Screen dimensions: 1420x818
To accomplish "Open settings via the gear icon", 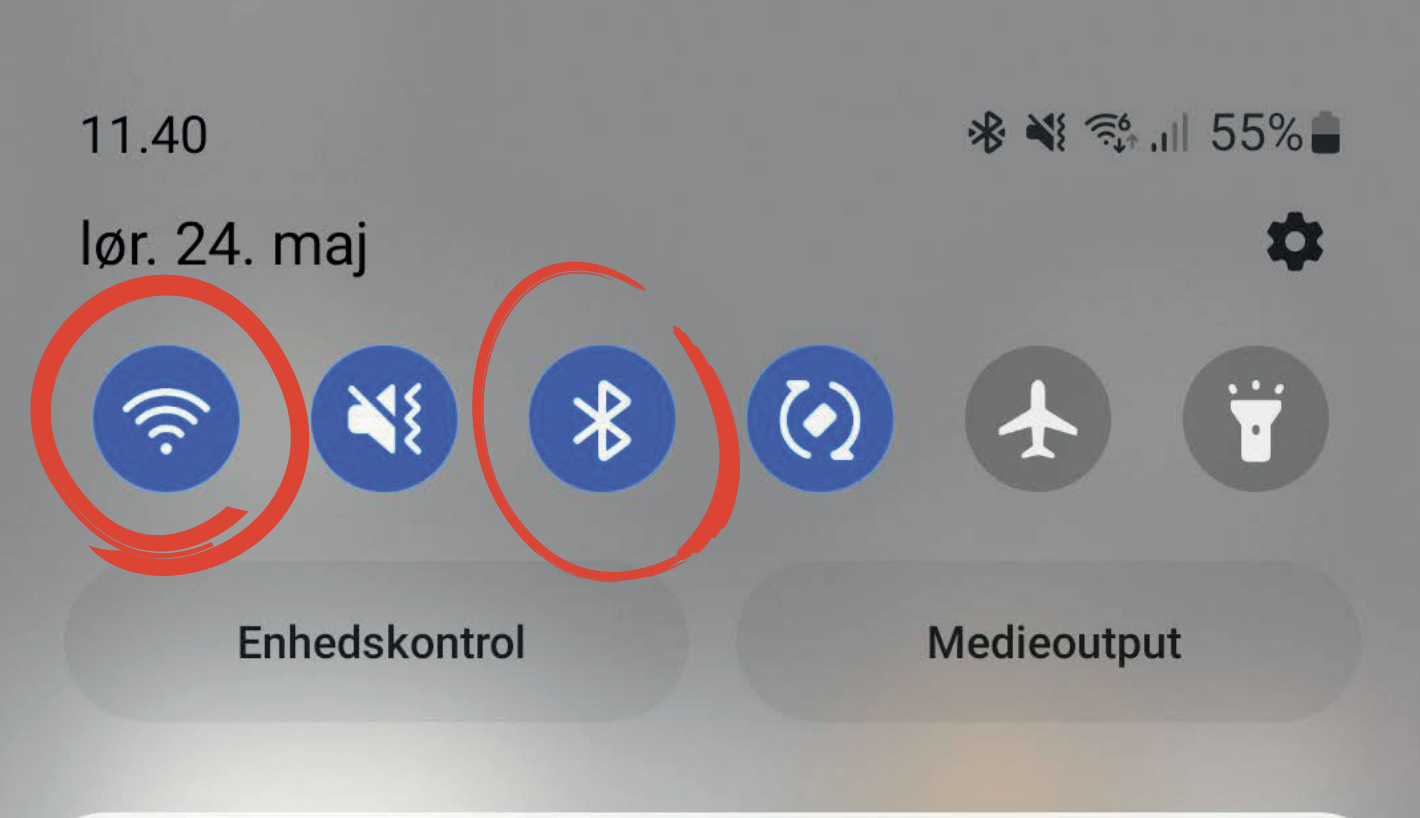I will pyautogui.click(x=1295, y=242).
